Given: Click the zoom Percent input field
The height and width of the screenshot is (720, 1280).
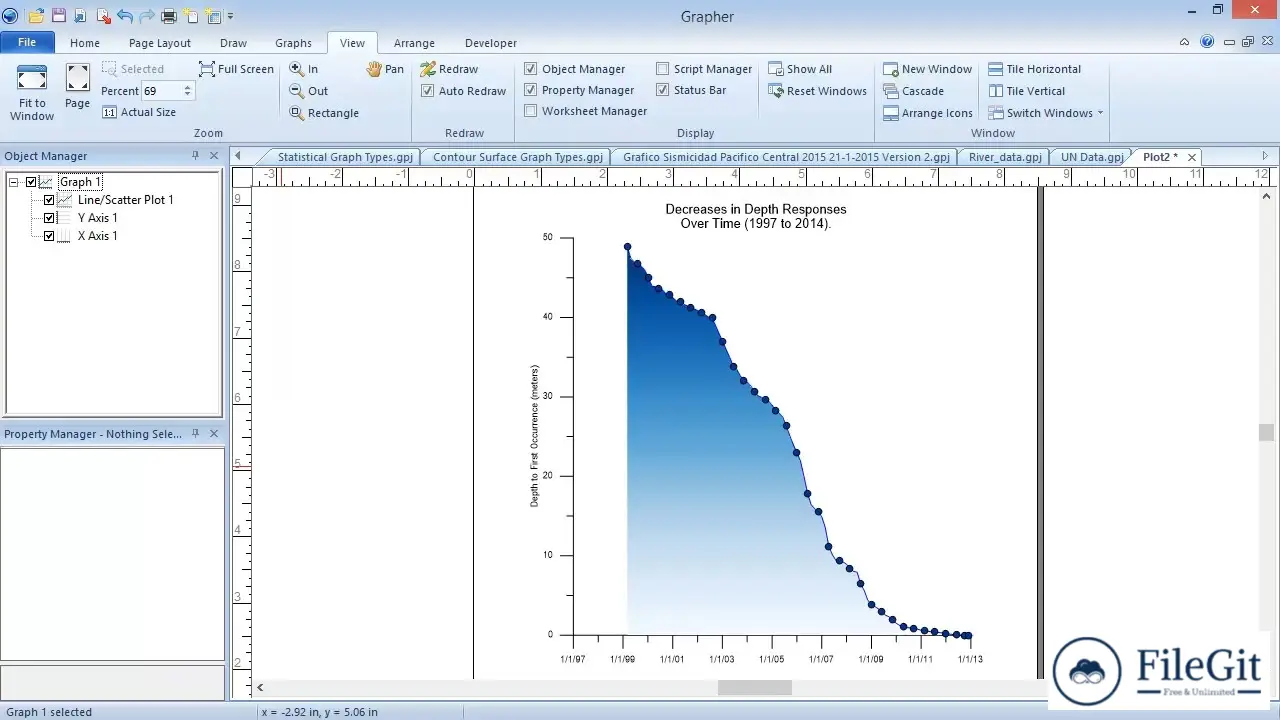Looking at the screenshot, I should pos(161,91).
